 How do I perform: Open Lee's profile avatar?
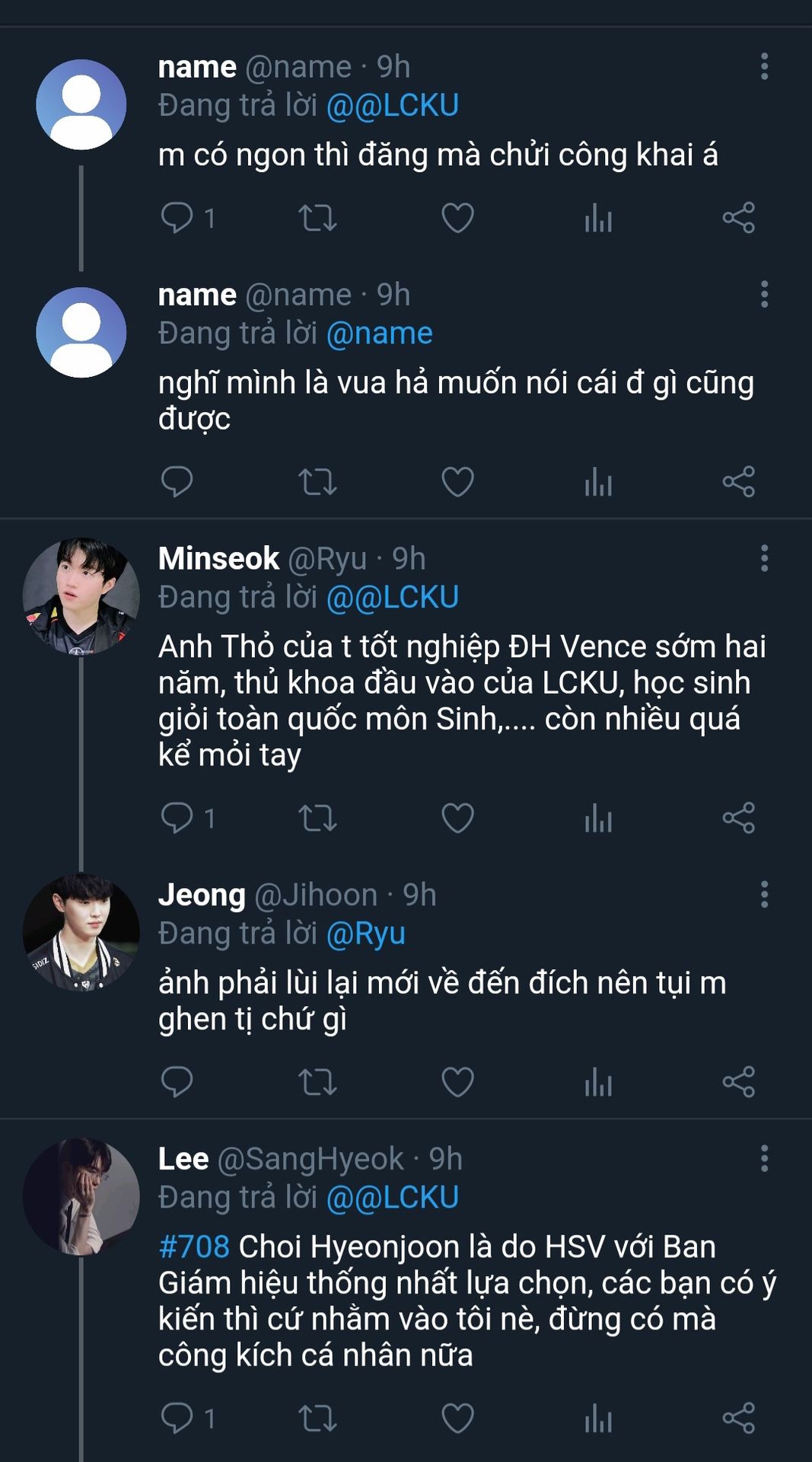click(x=81, y=1196)
